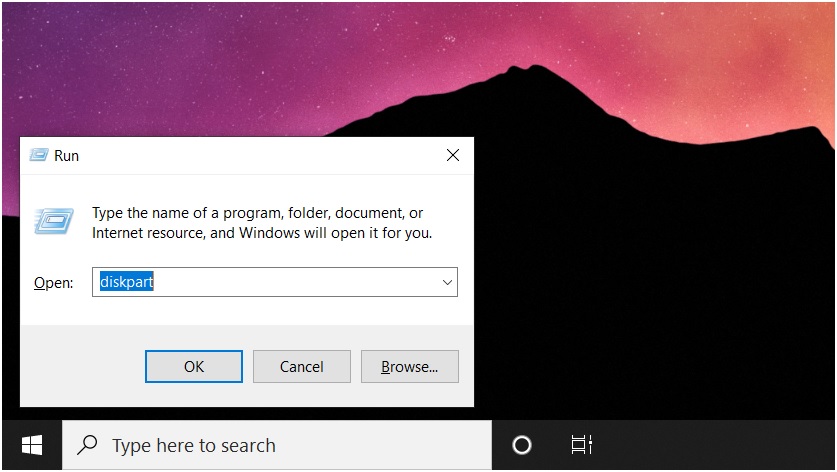This screenshot has width=837, height=472.
Task: Click the Run icon in title bar
Action: click(x=38, y=155)
